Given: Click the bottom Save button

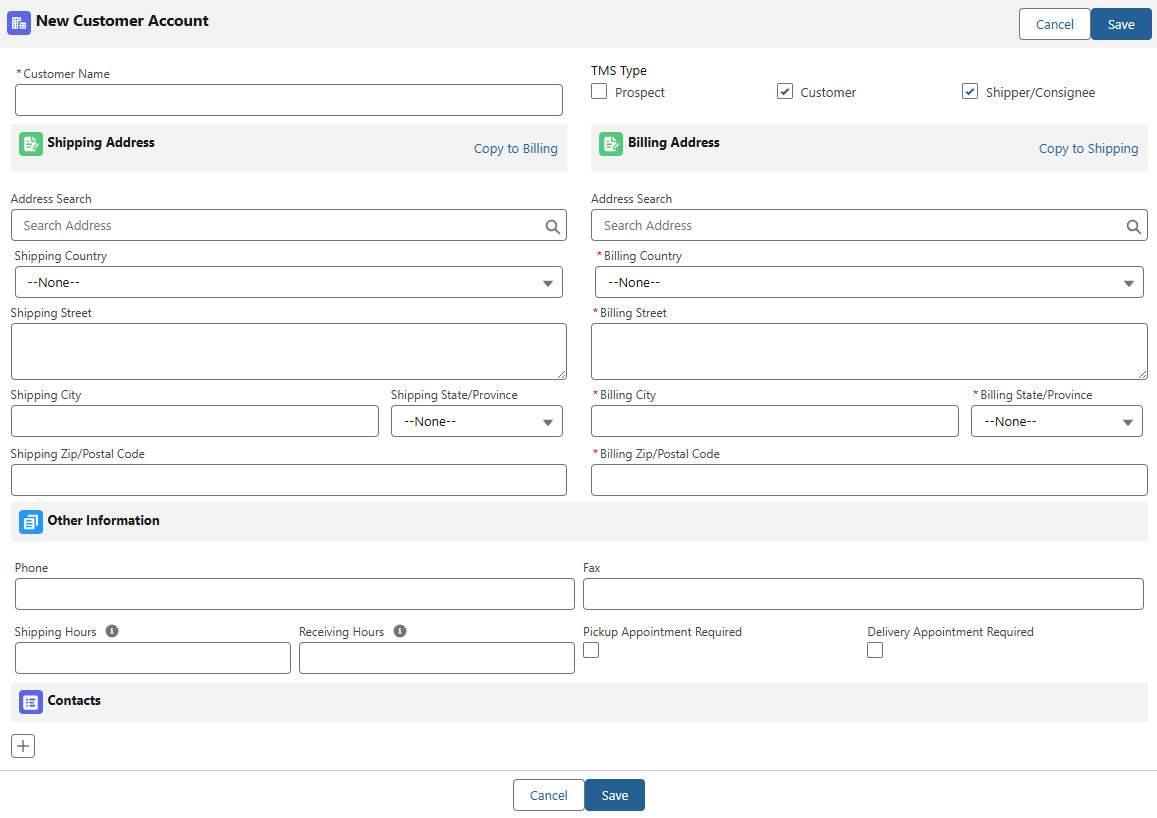Looking at the screenshot, I should (615, 795).
